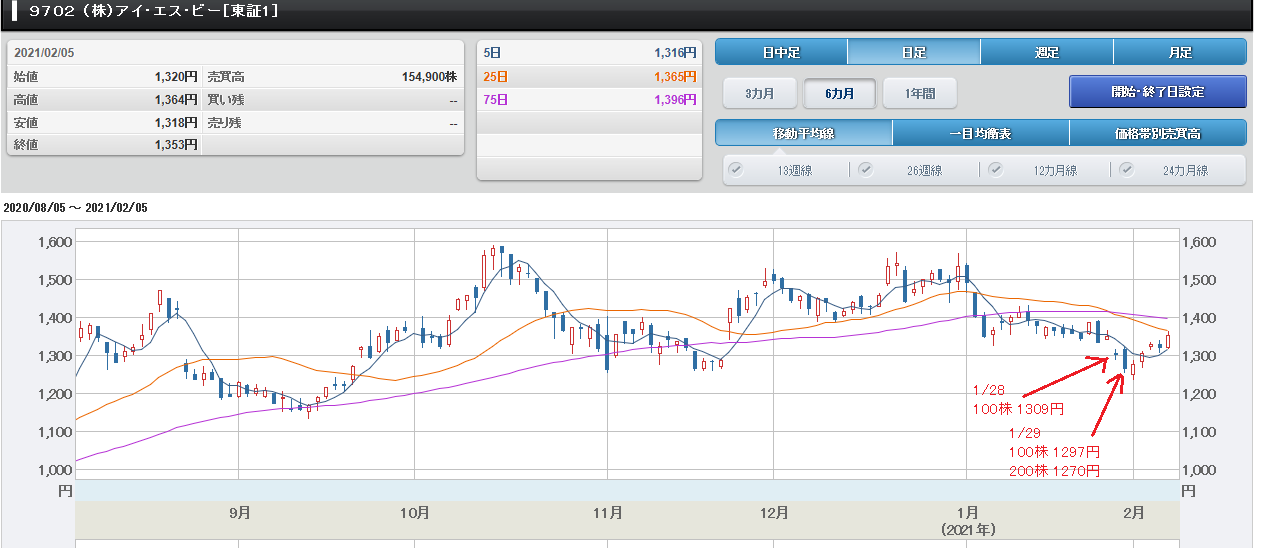Image resolution: width=1262 pixels, height=548 pixels.
Task: Click the purple 75日 moving average row
Action: [x=589, y=99]
